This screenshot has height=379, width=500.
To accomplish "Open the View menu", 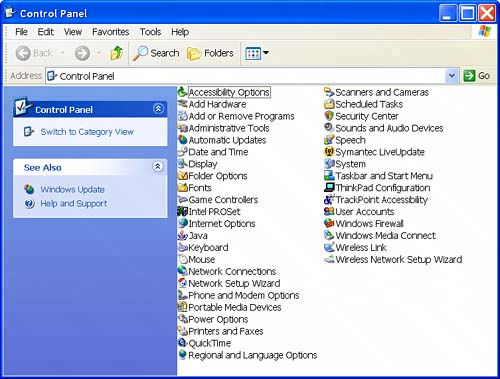I will point(73,32).
